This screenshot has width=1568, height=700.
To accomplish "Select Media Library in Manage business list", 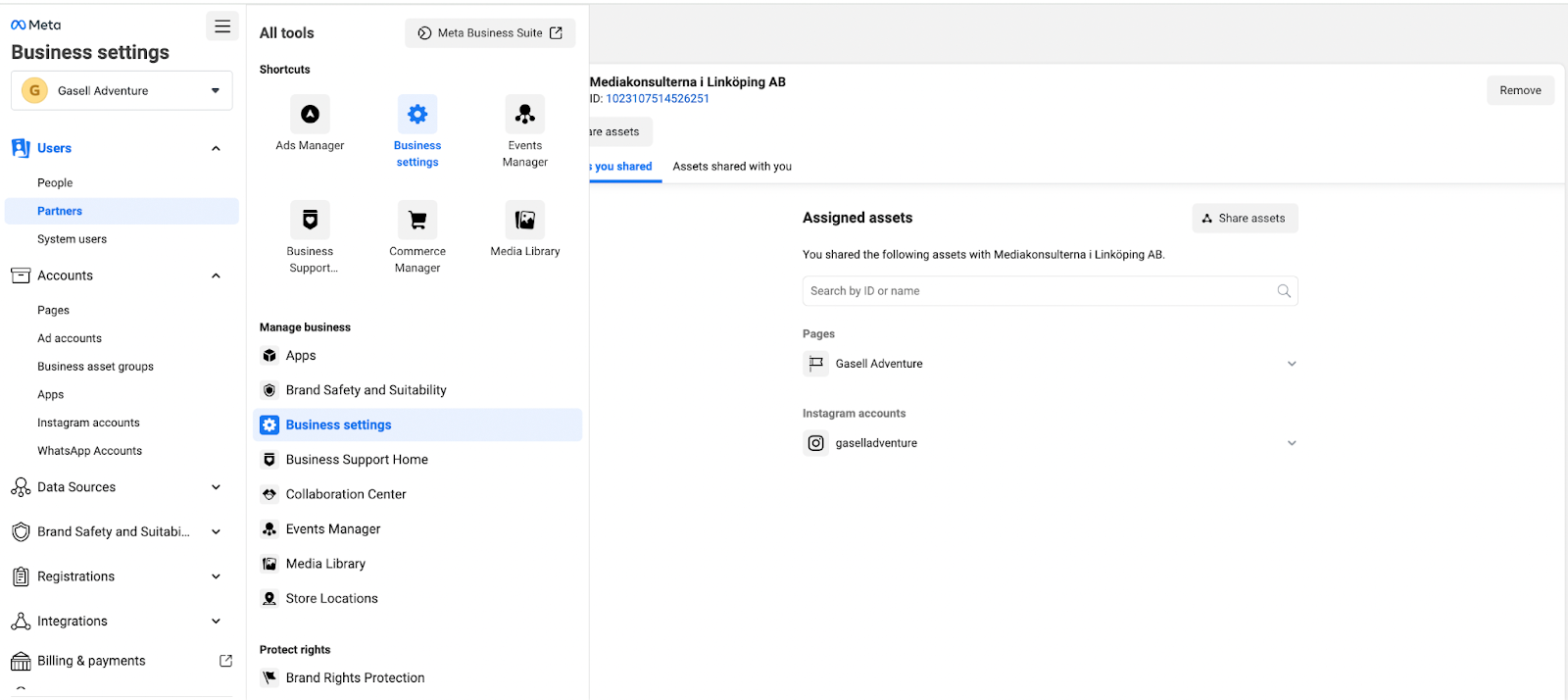I will click(x=417, y=564).
